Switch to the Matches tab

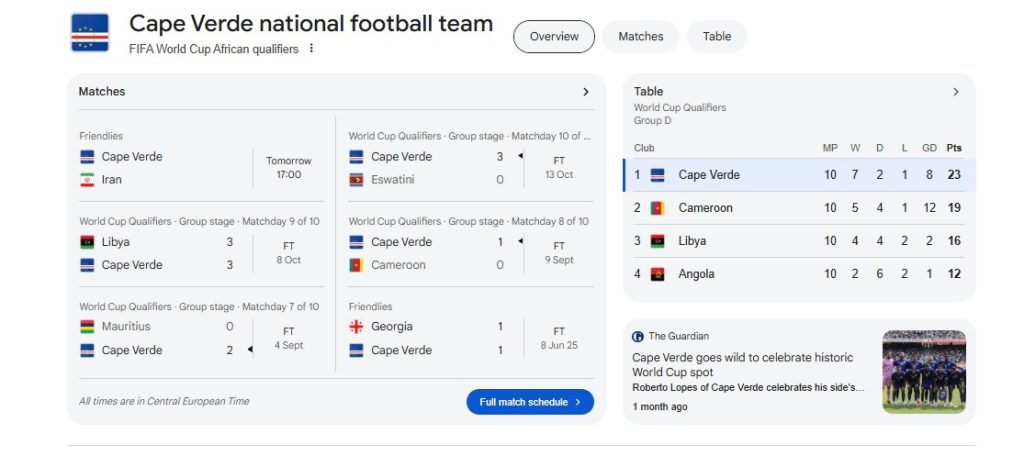pos(640,37)
